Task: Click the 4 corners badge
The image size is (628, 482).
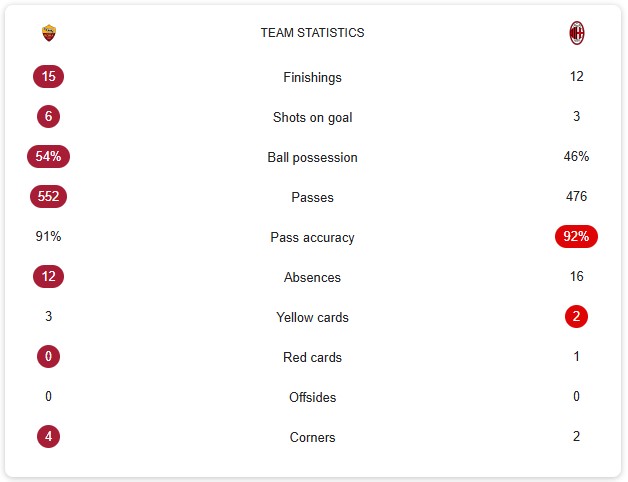Action: point(48,436)
